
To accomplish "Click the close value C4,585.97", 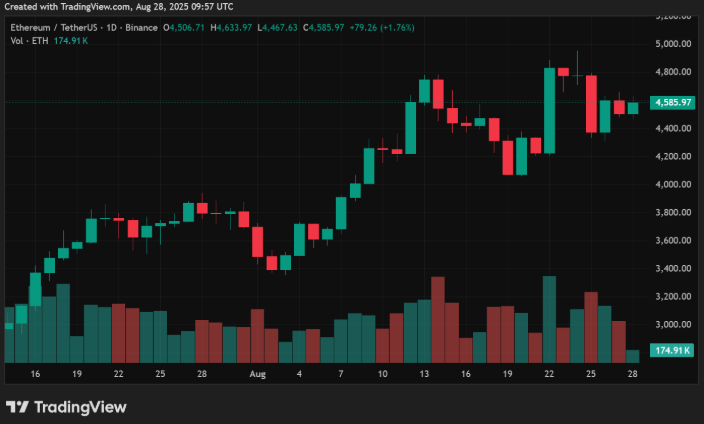I will click(323, 28).
